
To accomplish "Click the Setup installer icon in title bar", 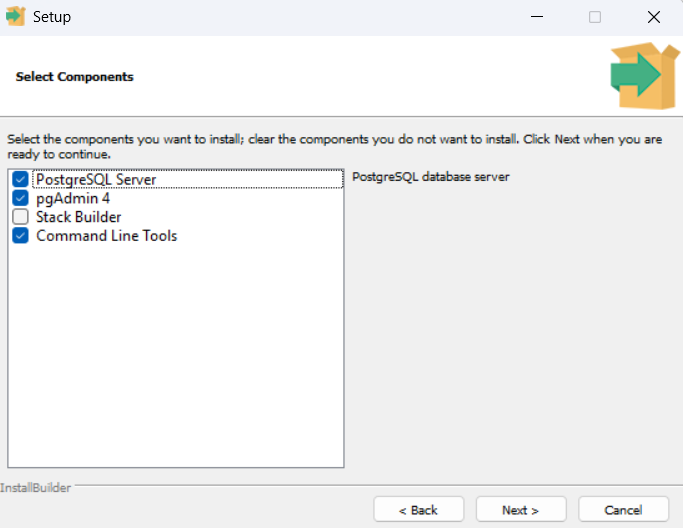I will [16, 17].
